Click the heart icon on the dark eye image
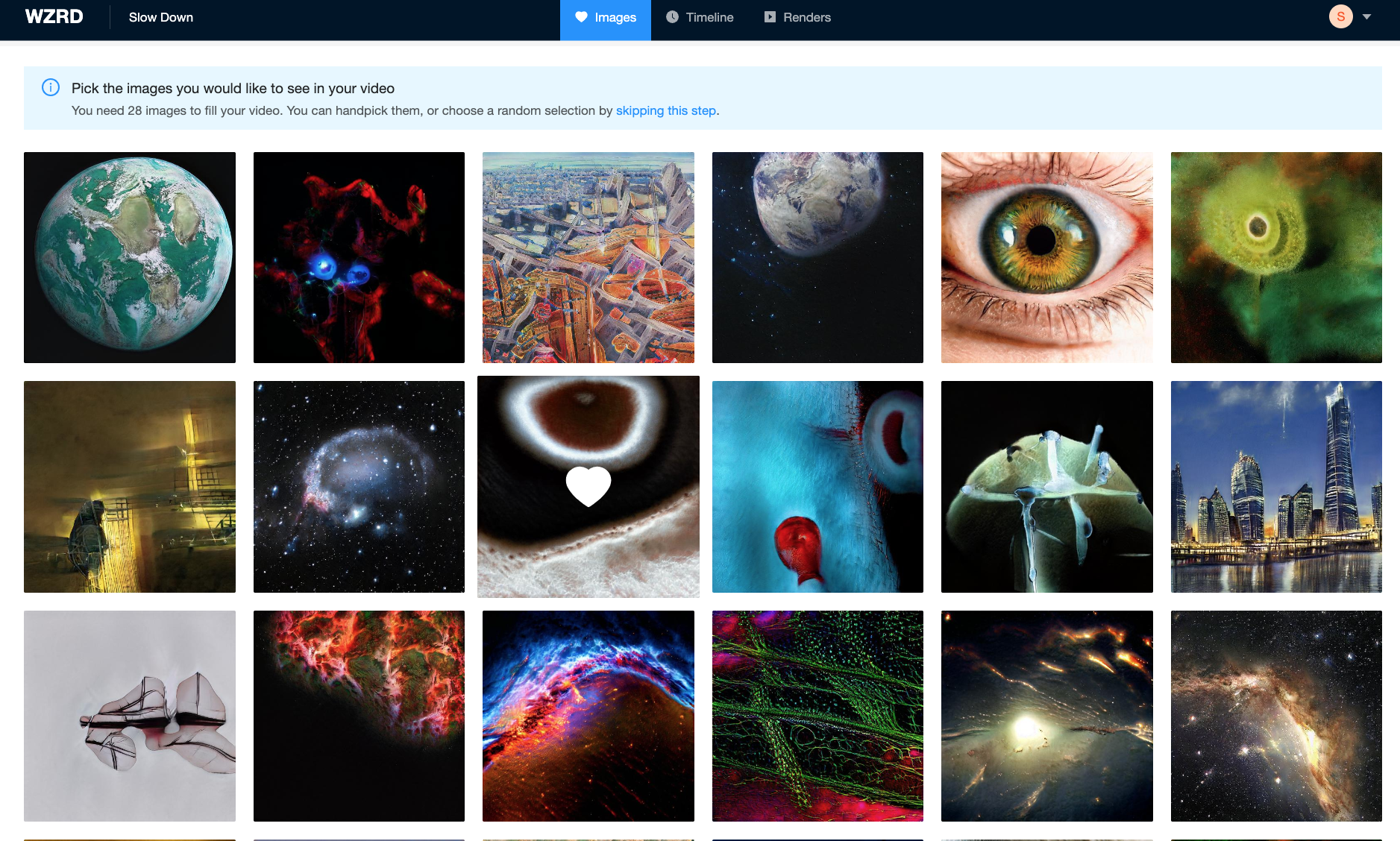Screen dimensions: 1400x841 coord(588,486)
